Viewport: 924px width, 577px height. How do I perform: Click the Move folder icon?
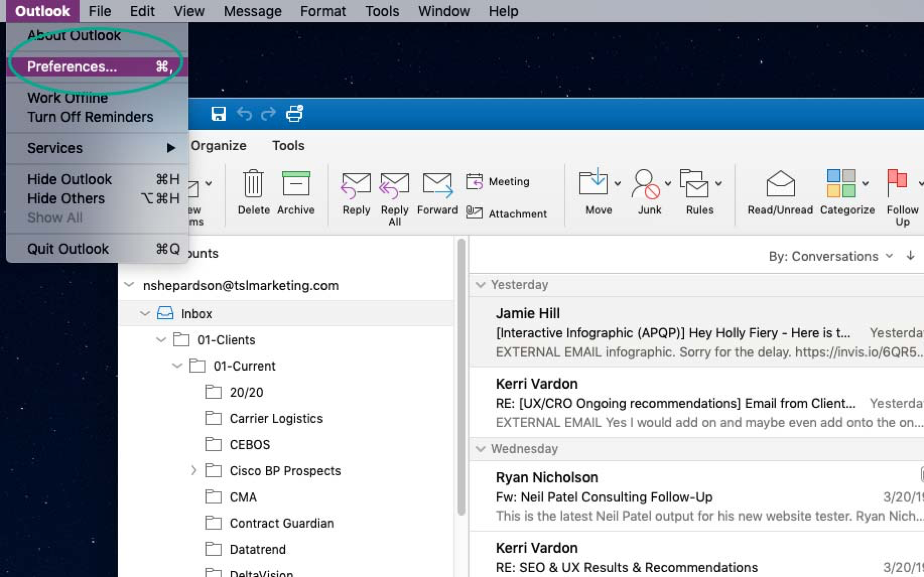pyautogui.click(x=594, y=182)
